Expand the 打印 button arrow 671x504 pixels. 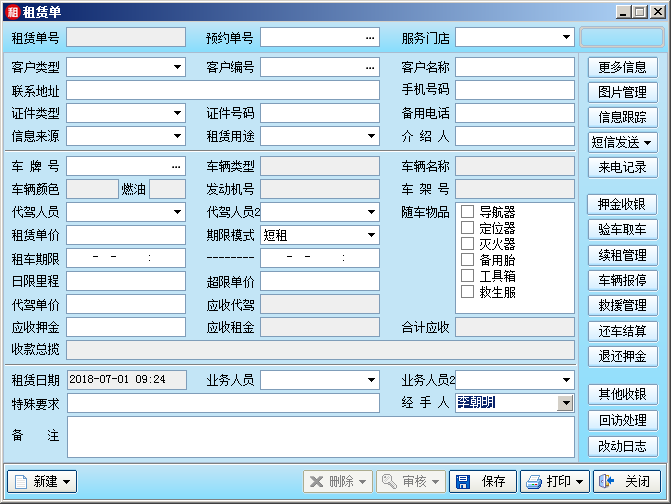tap(579, 482)
